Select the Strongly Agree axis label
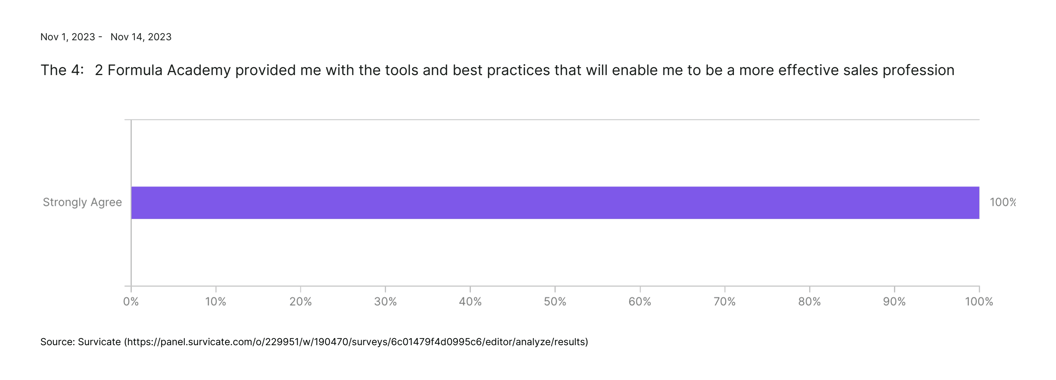1056x380 pixels. coord(82,202)
